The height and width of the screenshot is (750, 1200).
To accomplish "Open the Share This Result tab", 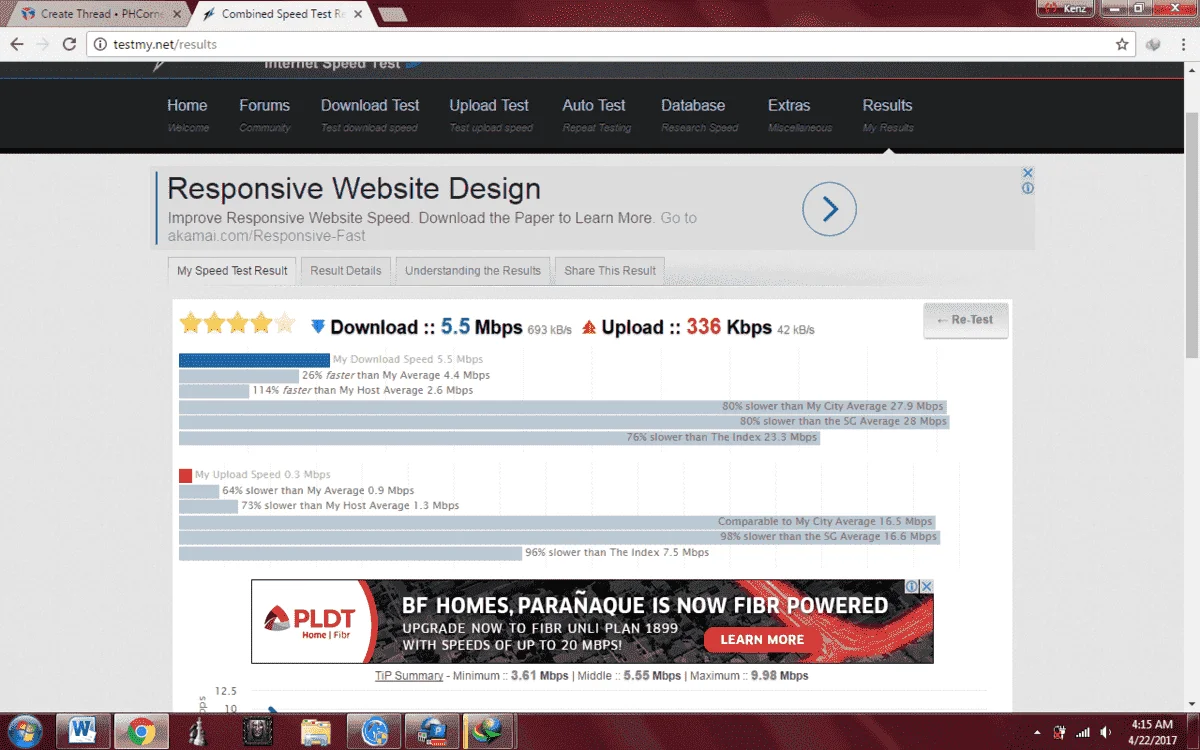I will 610,271.
